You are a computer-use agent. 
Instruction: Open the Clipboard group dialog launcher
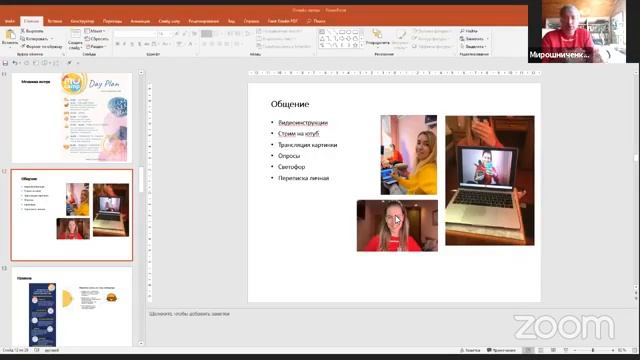point(63,54)
